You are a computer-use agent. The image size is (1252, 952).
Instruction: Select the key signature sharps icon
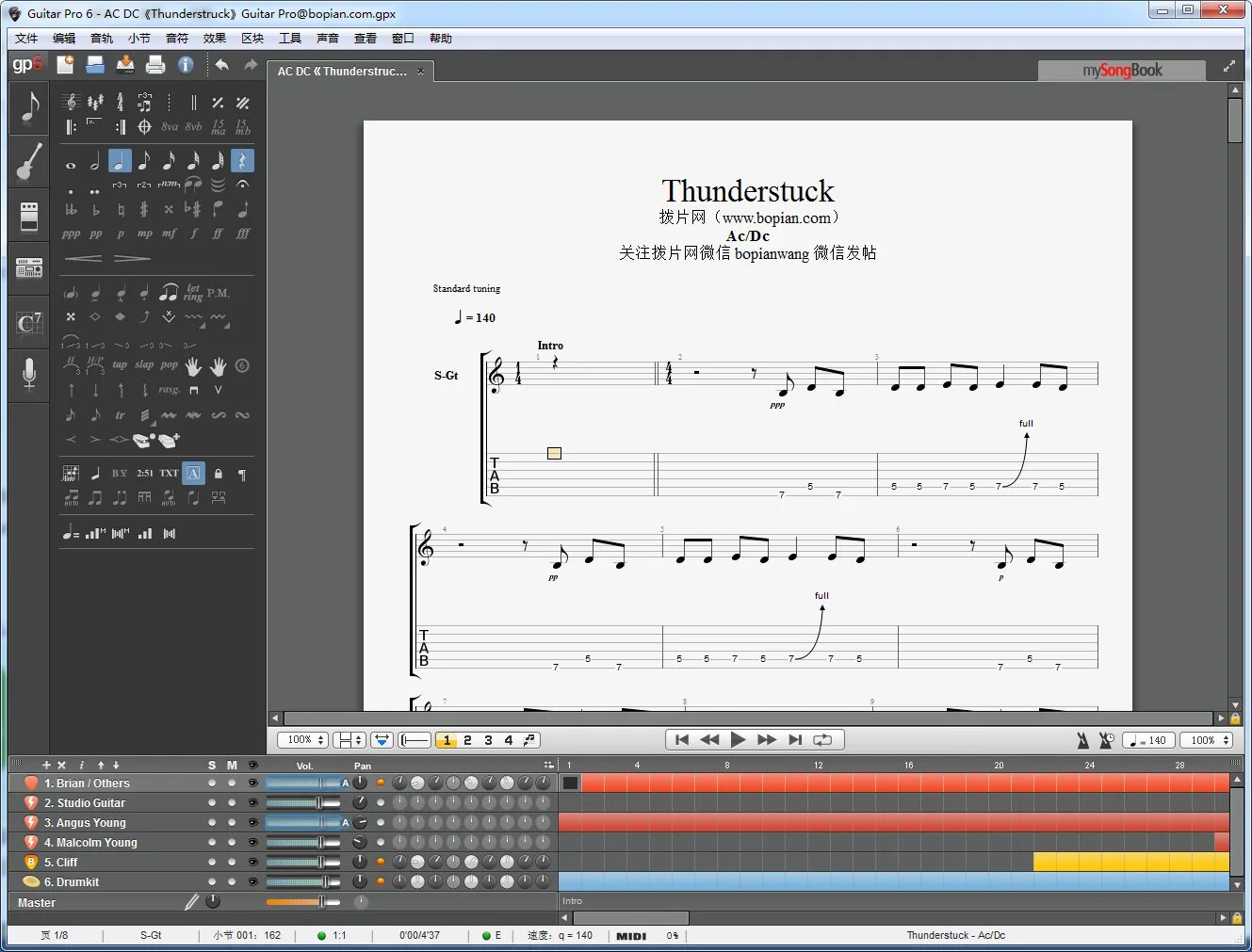click(95, 102)
